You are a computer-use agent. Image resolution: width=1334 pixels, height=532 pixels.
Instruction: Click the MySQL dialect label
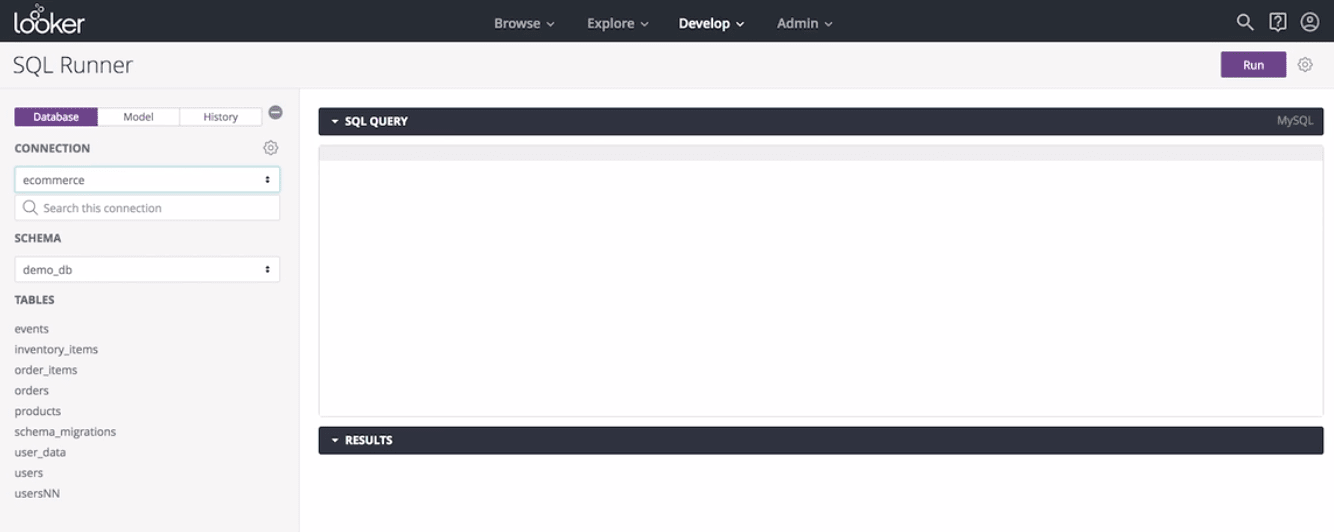point(1295,121)
